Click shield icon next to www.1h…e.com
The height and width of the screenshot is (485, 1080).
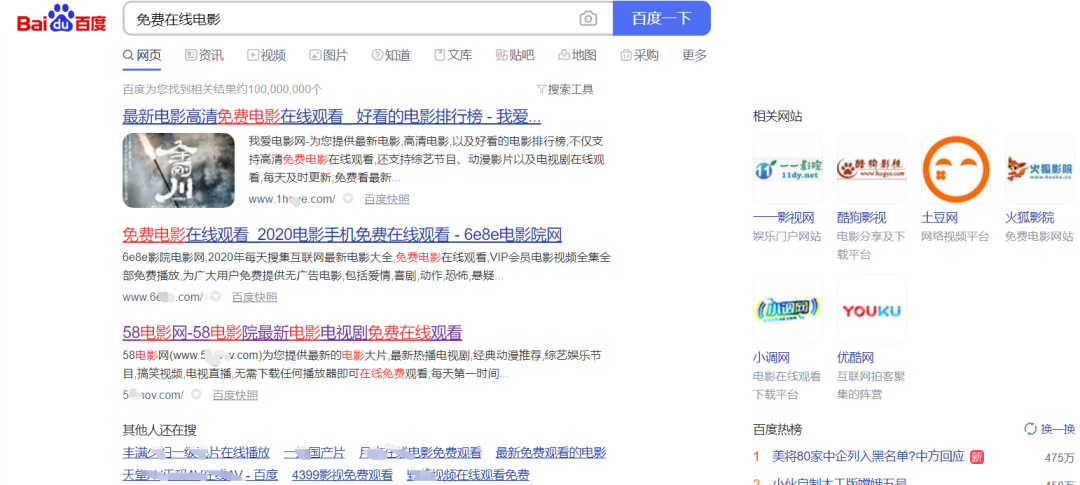(x=349, y=199)
